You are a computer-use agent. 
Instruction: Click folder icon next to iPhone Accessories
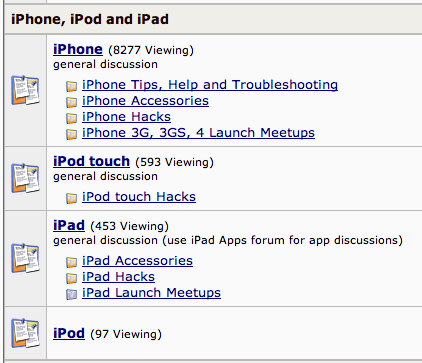coord(71,102)
